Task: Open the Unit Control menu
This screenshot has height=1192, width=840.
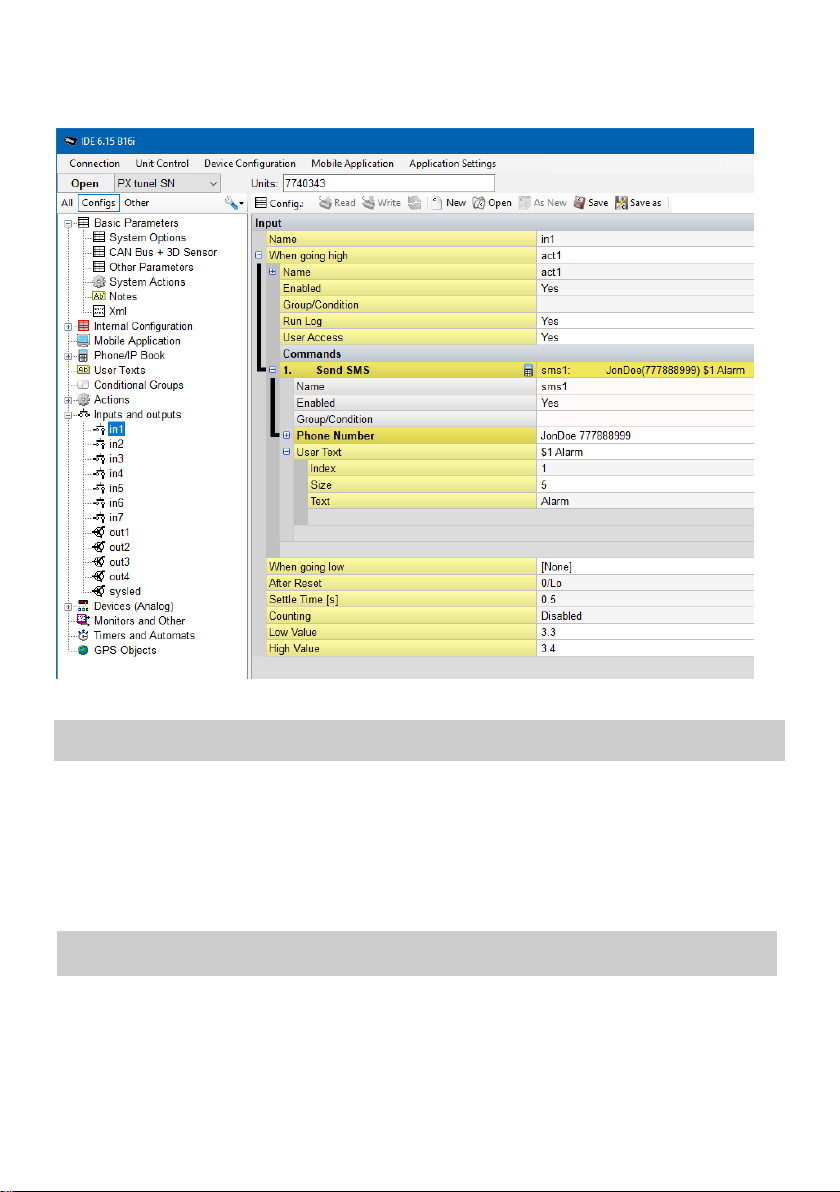Action: coord(162,163)
